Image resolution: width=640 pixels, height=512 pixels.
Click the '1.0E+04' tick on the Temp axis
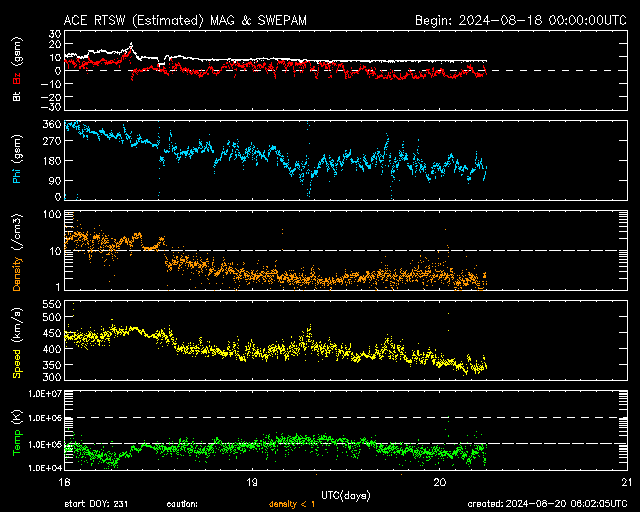(45, 468)
